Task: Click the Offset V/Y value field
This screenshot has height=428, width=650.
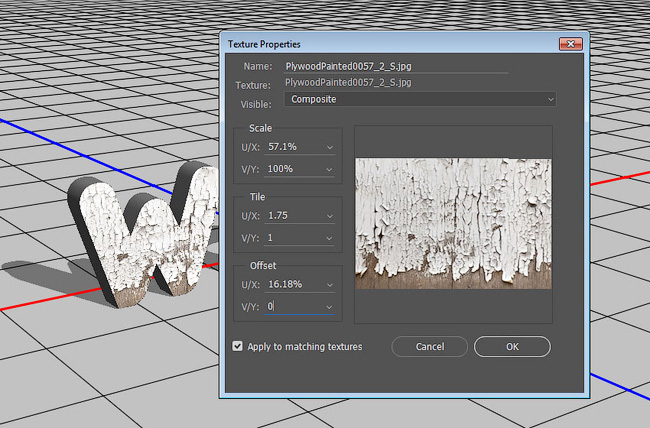Action: coord(294,307)
